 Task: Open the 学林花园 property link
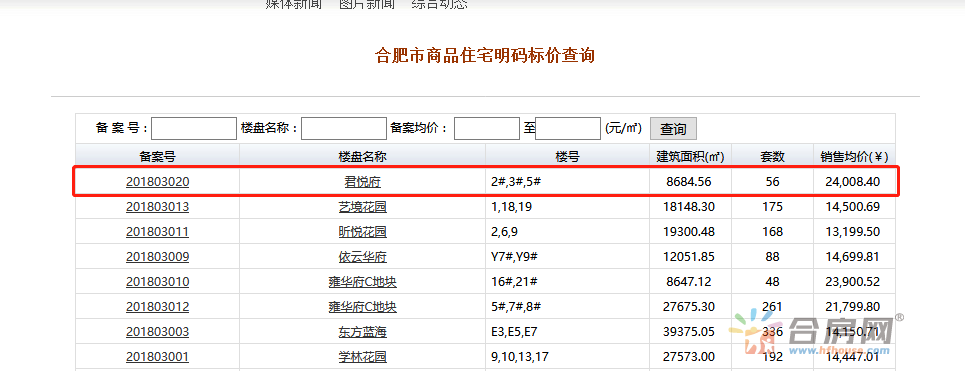click(x=362, y=356)
